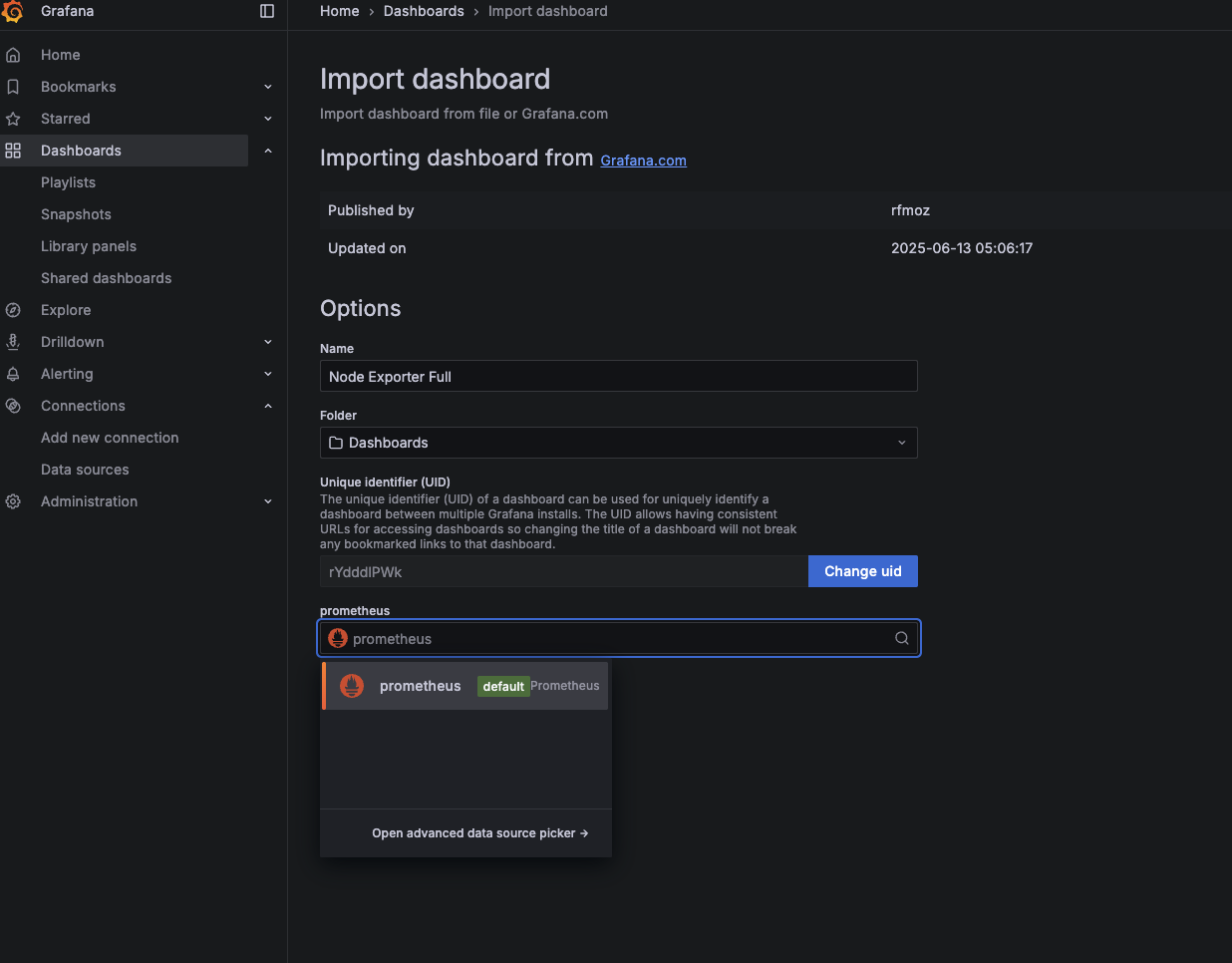Screen dimensions: 1232x963
Task: Go to Library panels
Action: (89, 246)
